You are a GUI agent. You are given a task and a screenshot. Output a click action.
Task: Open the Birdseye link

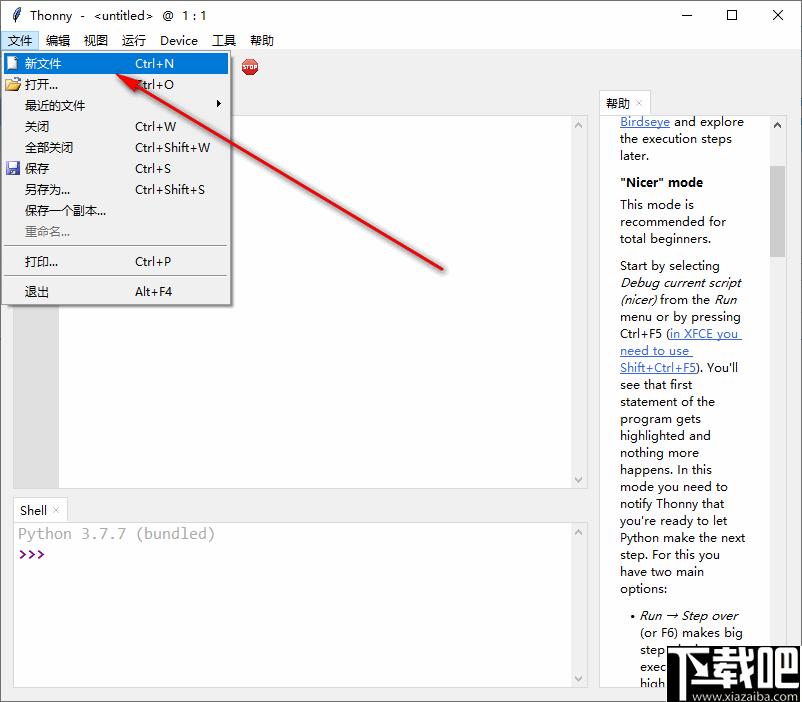(644, 122)
